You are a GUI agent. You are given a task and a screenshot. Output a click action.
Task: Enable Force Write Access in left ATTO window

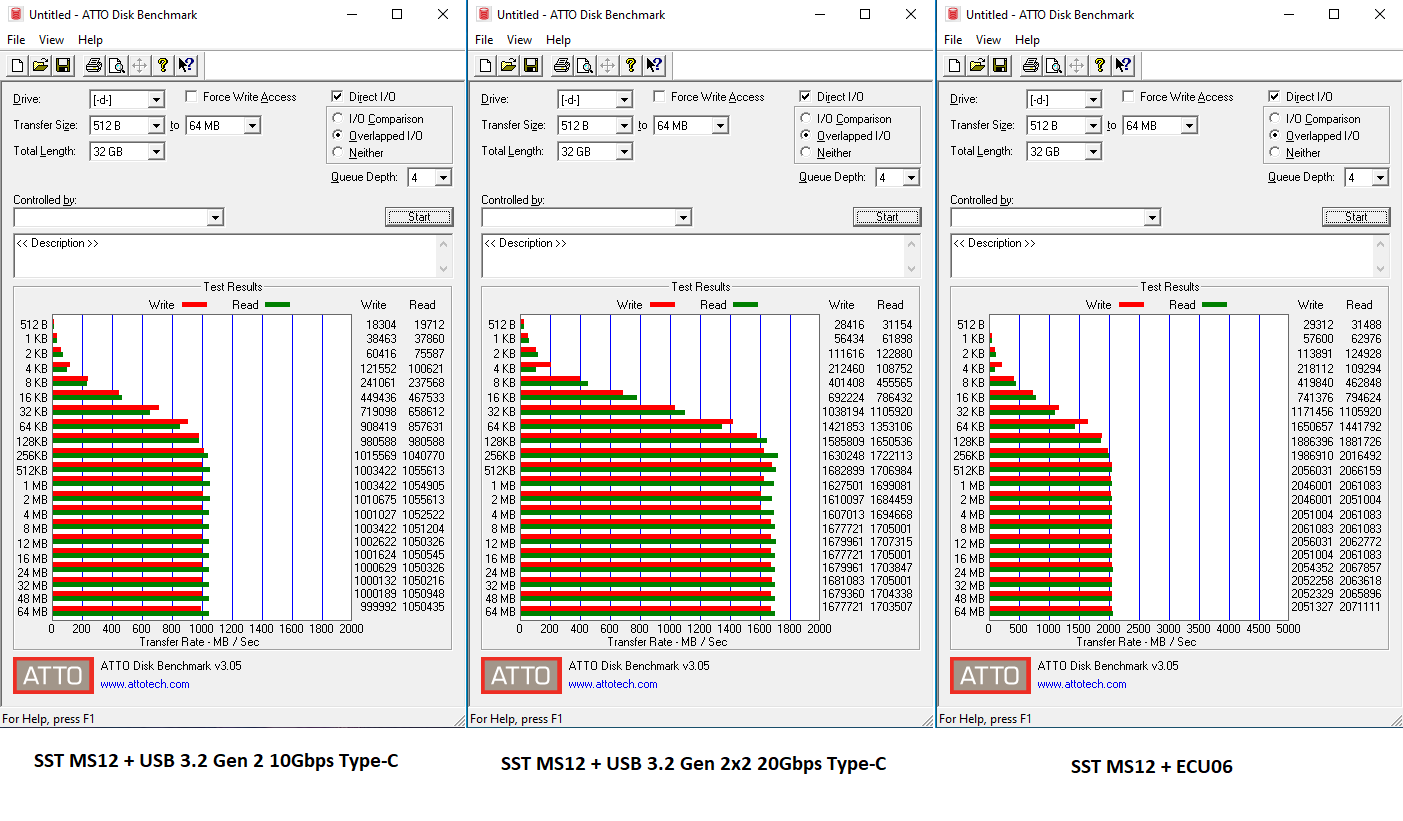click(x=191, y=97)
